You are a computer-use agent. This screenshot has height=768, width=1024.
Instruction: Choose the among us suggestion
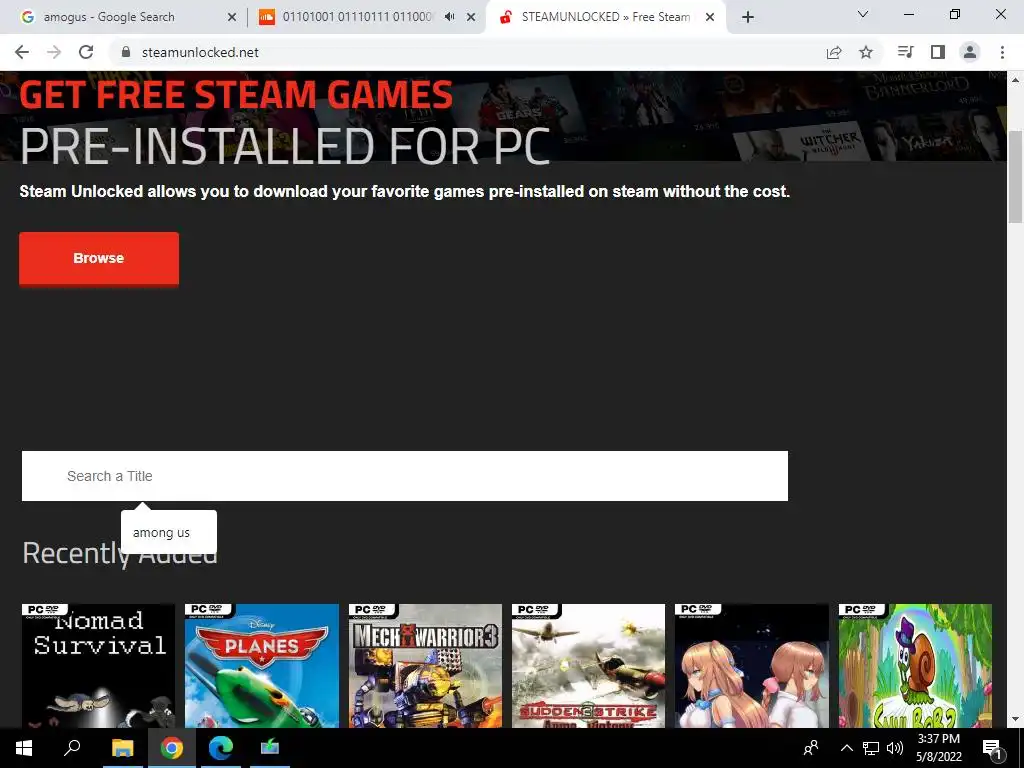pyautogui.click(x=161, y=533)
